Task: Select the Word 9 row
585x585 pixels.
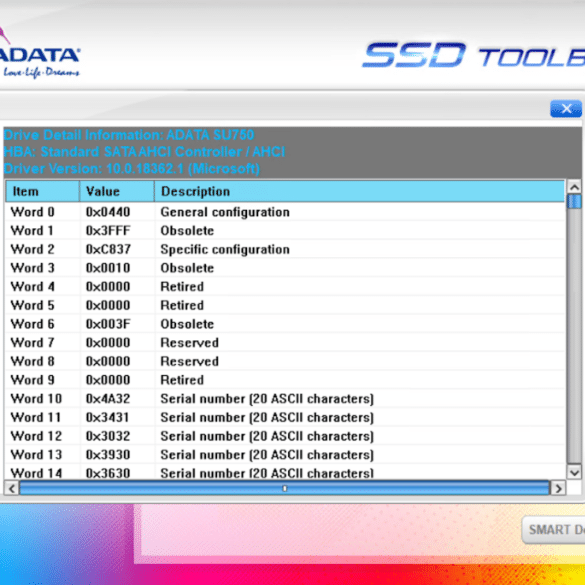Action: [285, 380]
